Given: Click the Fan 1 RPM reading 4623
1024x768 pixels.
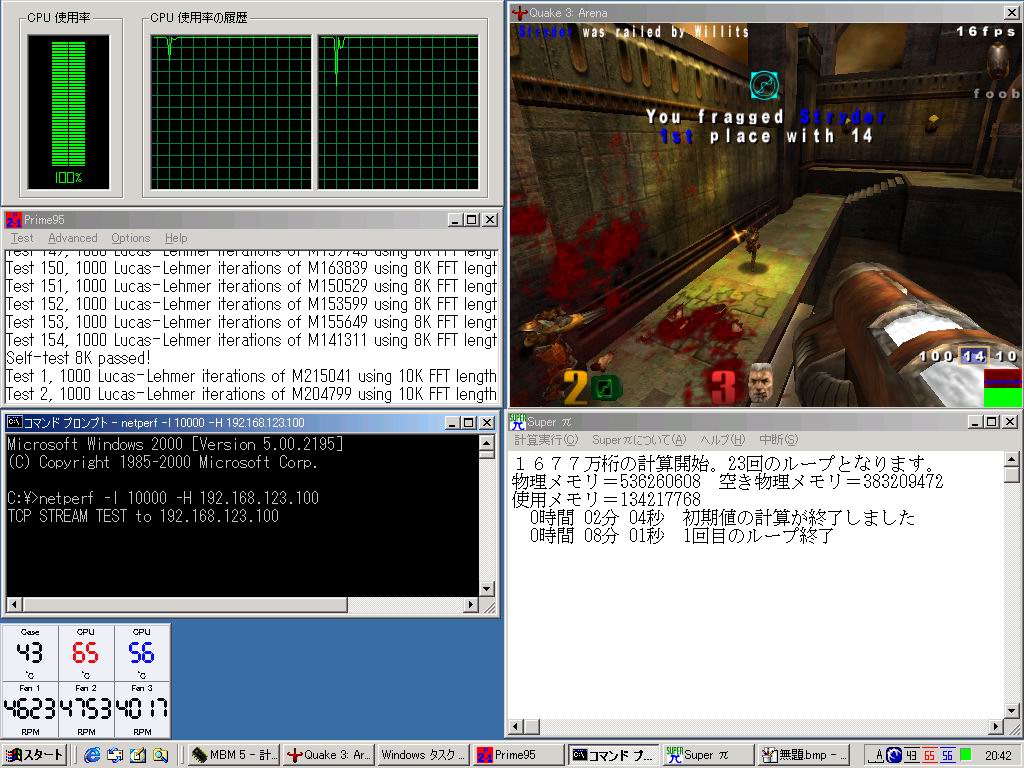Looking at the screenshot, I should click(x=30, y=709).
